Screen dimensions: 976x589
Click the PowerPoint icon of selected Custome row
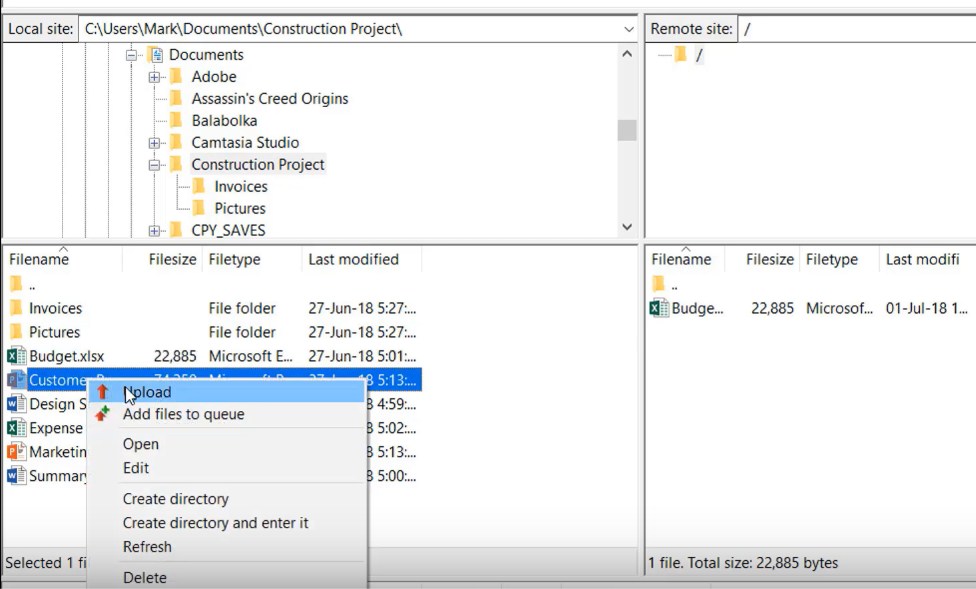[x=16, y=380]
